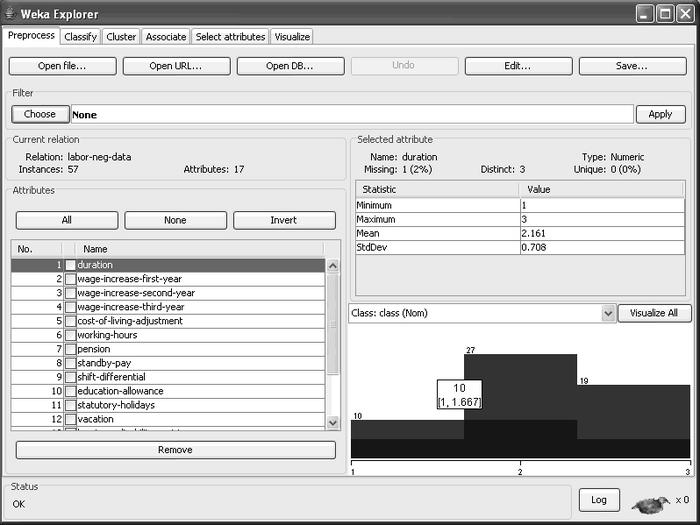Screen dimensions: 700x525
Task: Tick the checkbox for duration attribute
Action: (70, 265)
